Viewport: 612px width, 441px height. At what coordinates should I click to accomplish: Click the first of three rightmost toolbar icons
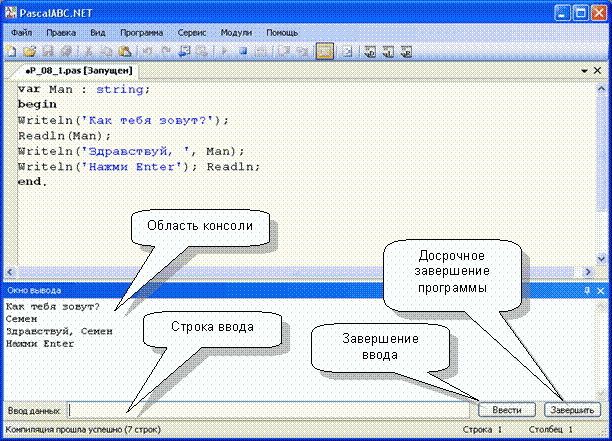tap(370, 51)
